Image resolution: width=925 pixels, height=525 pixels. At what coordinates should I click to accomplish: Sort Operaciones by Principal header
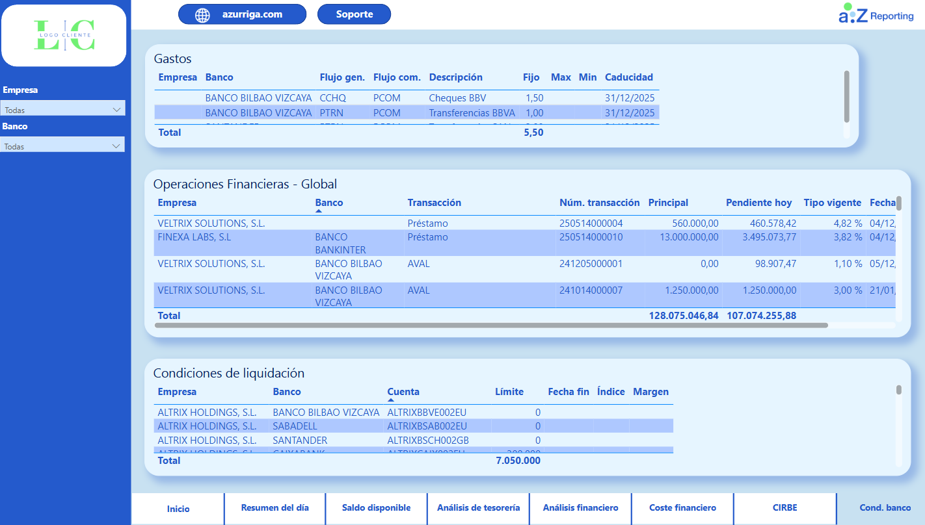668,203
